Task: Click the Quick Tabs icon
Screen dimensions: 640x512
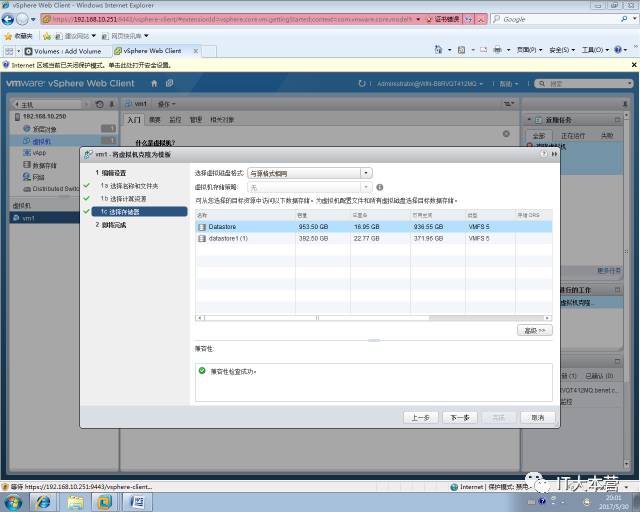Action: pos(9,51)
